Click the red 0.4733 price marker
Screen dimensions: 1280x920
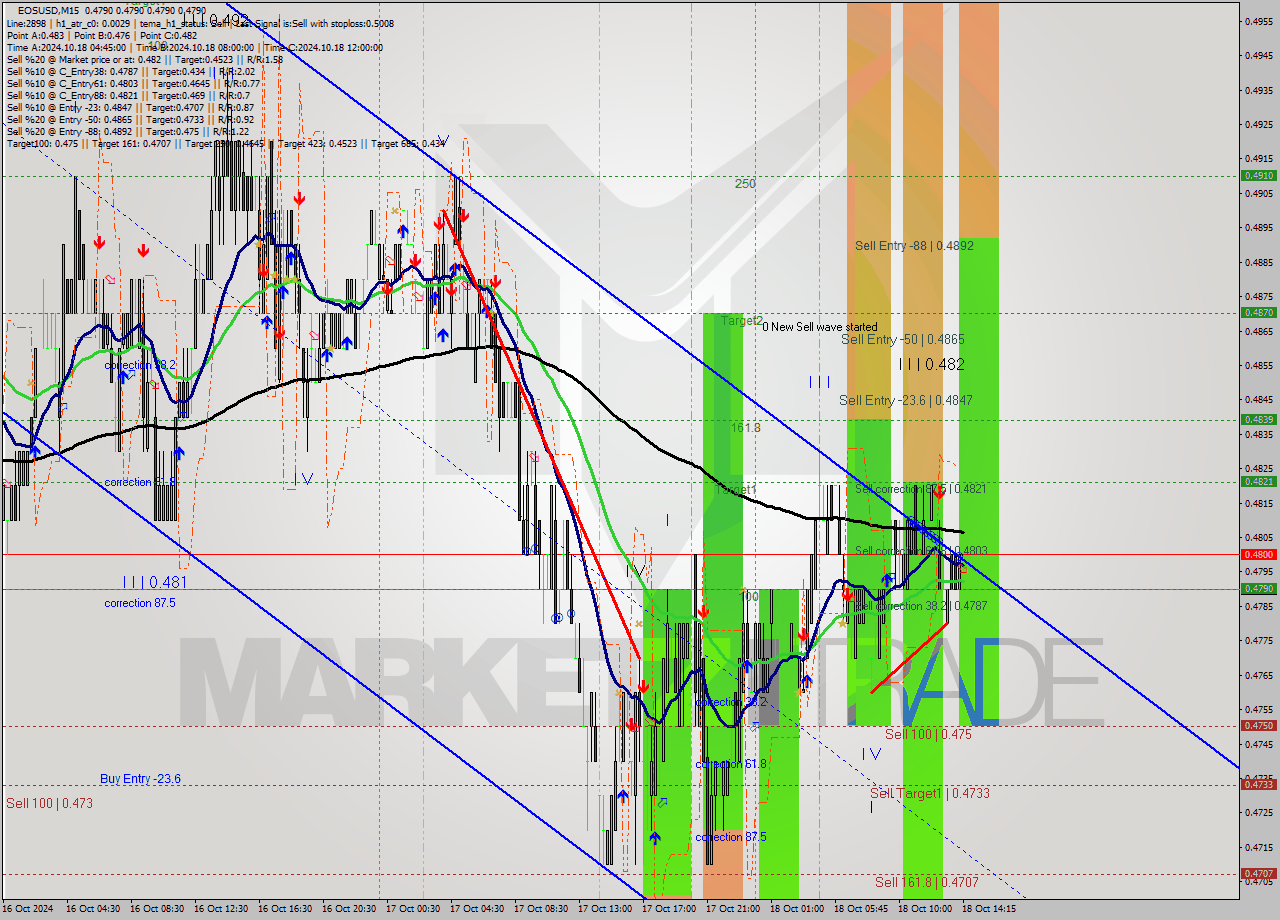[1258, 784]
